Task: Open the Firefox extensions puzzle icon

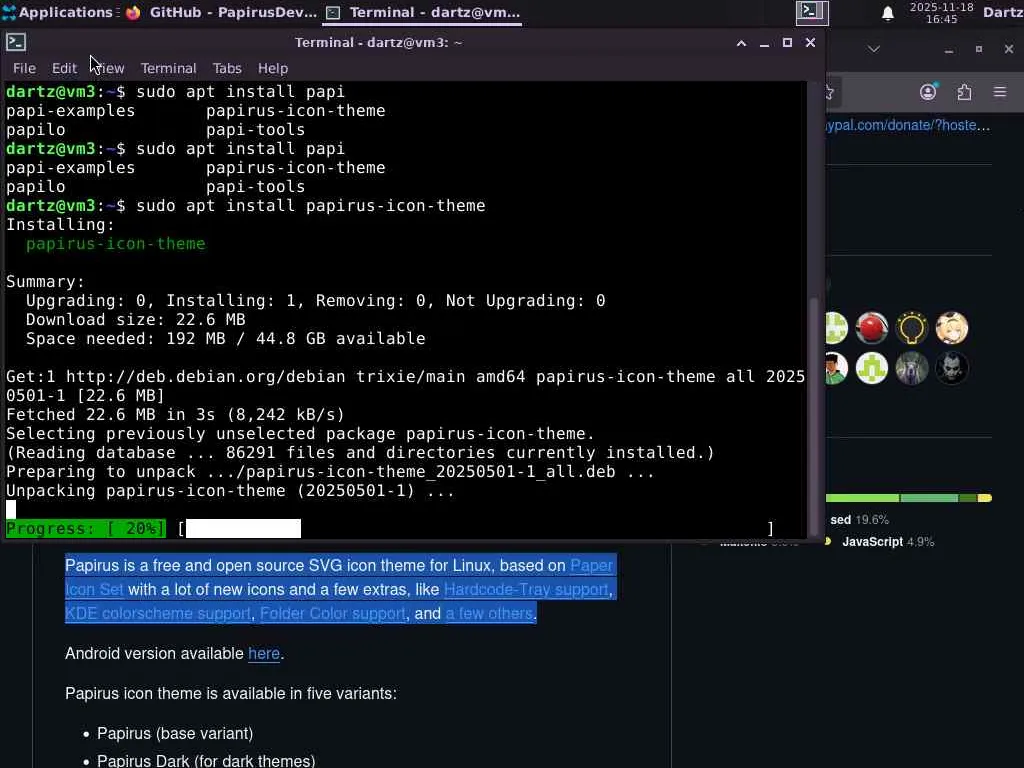Action: 965,92
